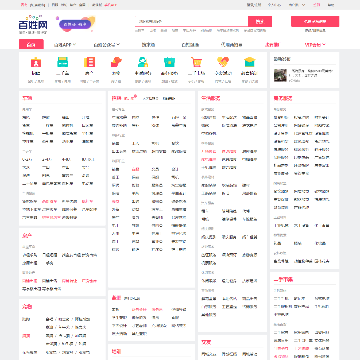Screen dimensions: 360x360
Task: Open the red-orange overlapping shapes category icon
Action: [116, 62]
